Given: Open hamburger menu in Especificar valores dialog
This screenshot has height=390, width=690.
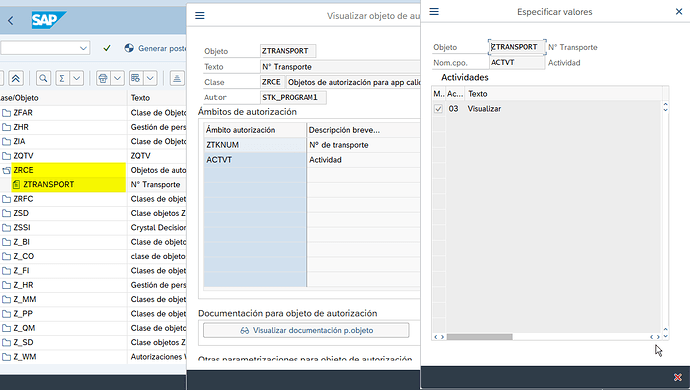Looking at the screenshot, I should click(434, 11).
